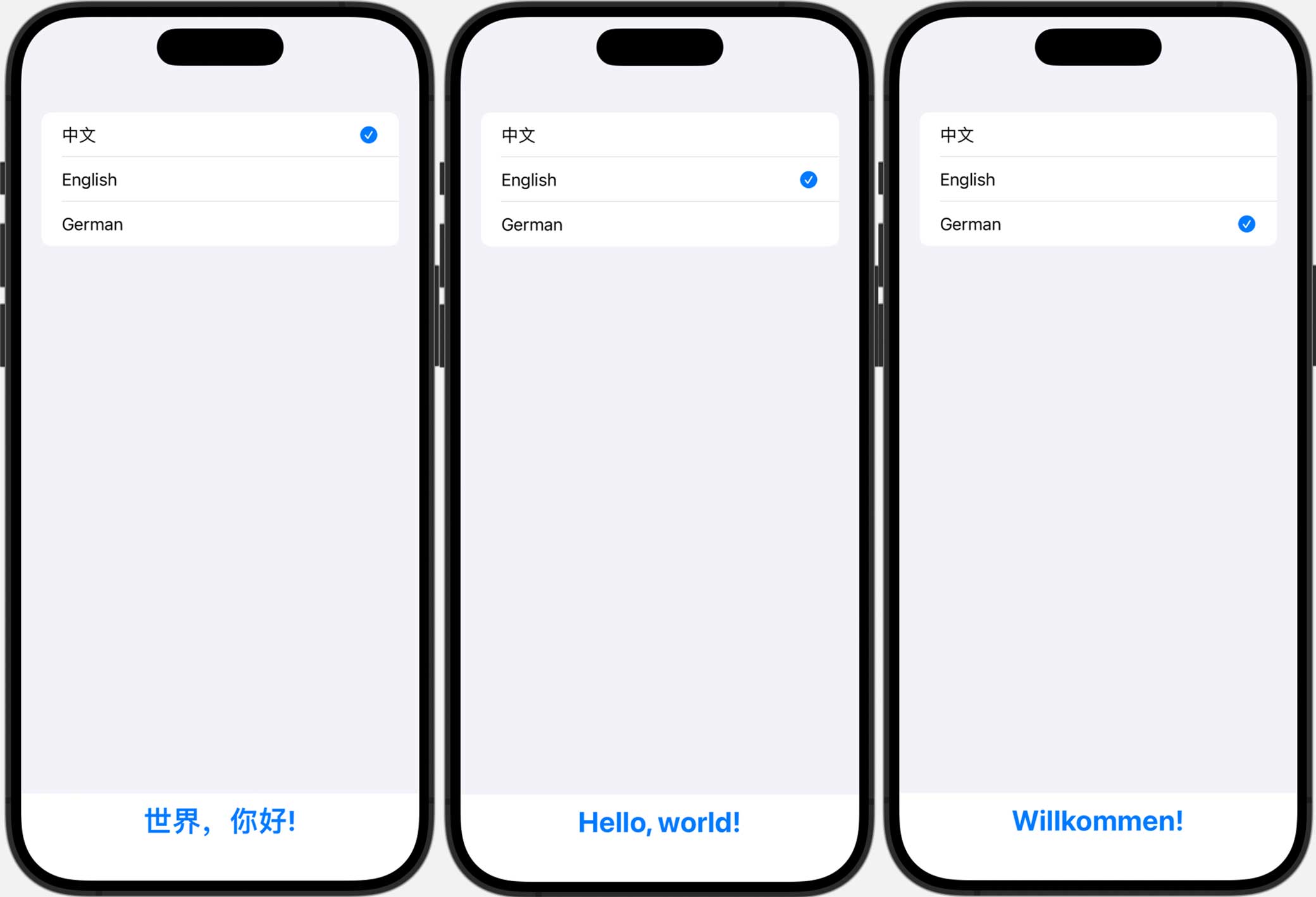Toggle the German checkmark icon

[x=1246, y=224]
